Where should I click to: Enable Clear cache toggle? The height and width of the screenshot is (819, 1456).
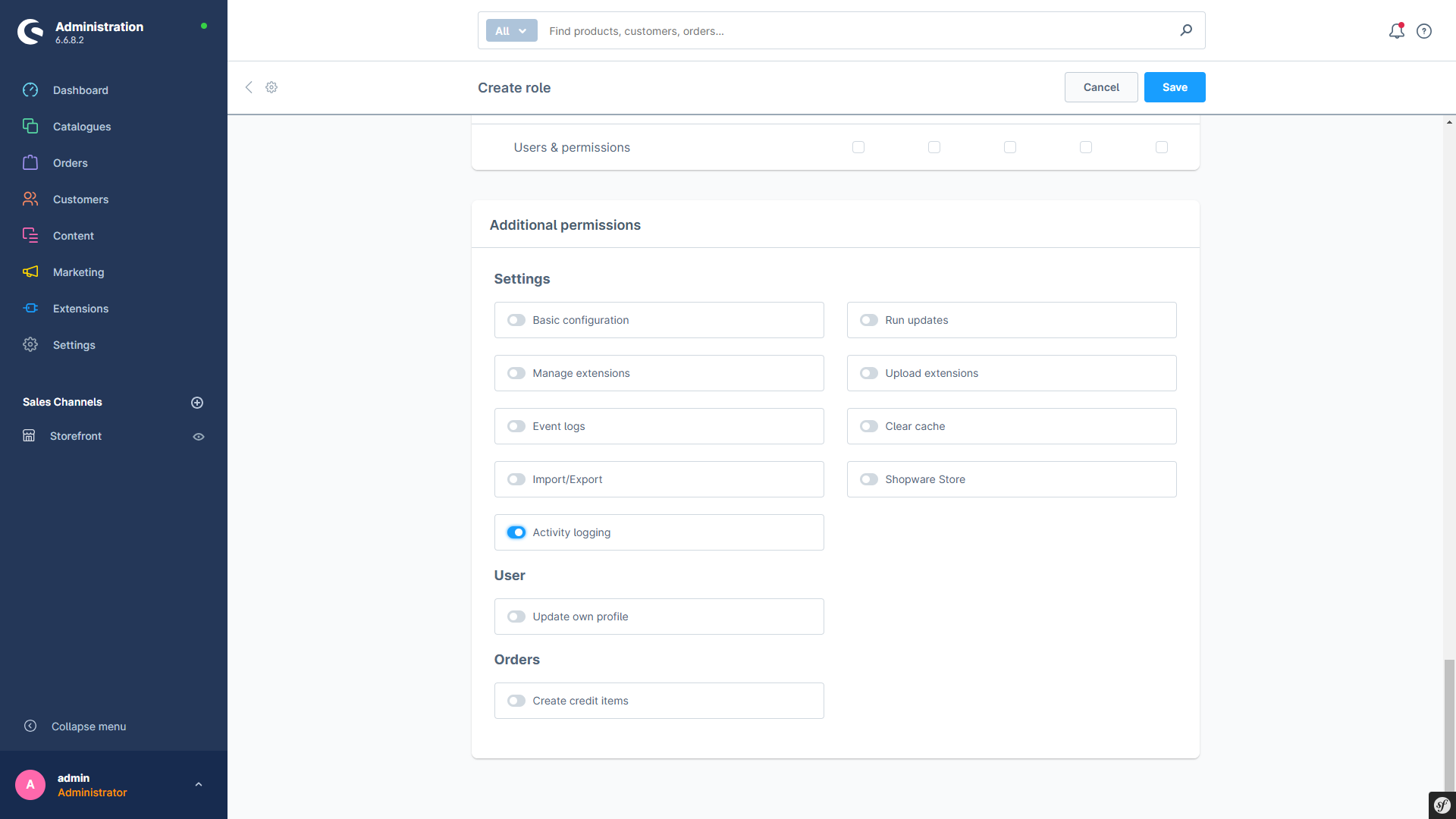(x=869, y=427)
